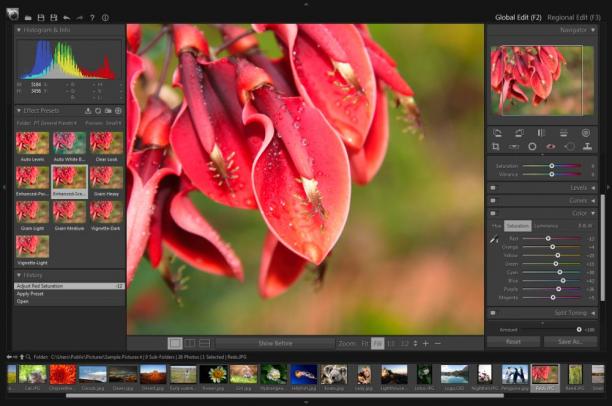The height and width of the screenshot is (406, 612).
Task: Click the undo arrow icon
Action: click(x=67, y=18)
